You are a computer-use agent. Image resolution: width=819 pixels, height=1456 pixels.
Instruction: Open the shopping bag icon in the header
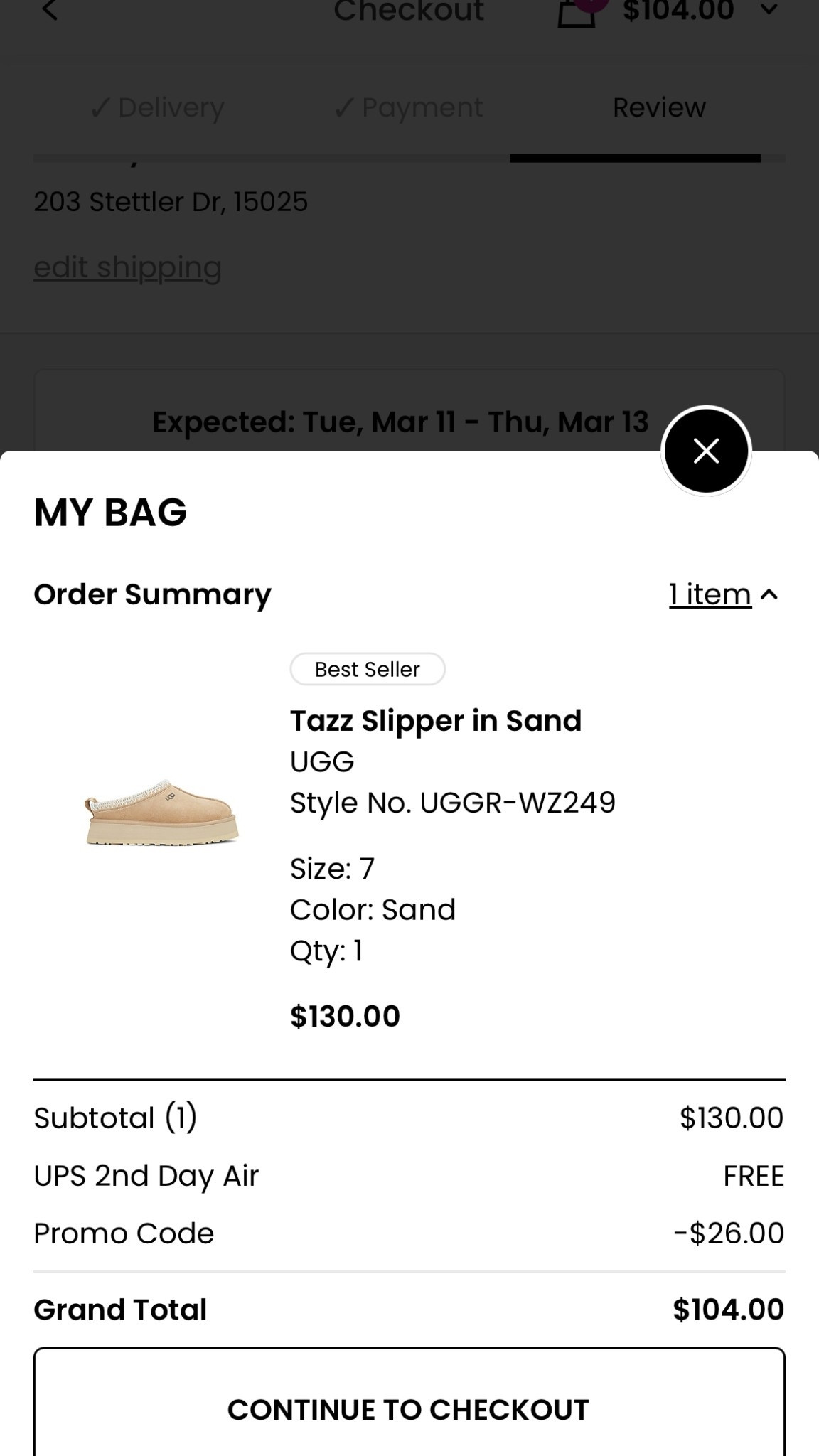576,12
